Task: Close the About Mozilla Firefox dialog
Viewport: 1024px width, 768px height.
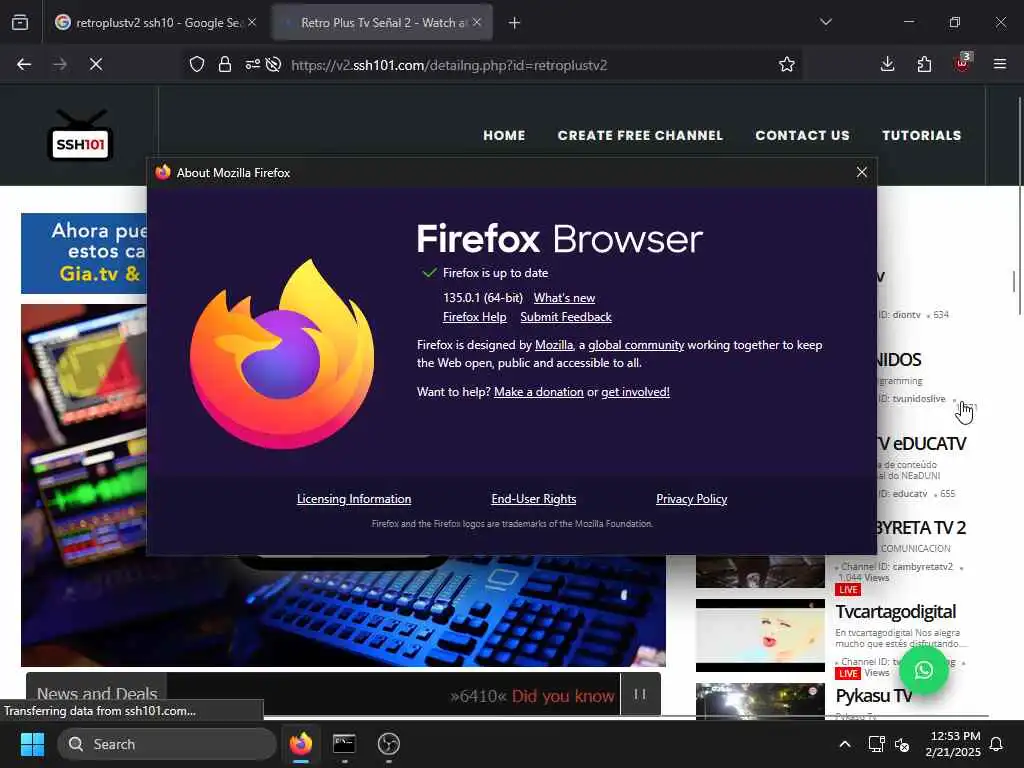Action: click(x=861, y=172)
